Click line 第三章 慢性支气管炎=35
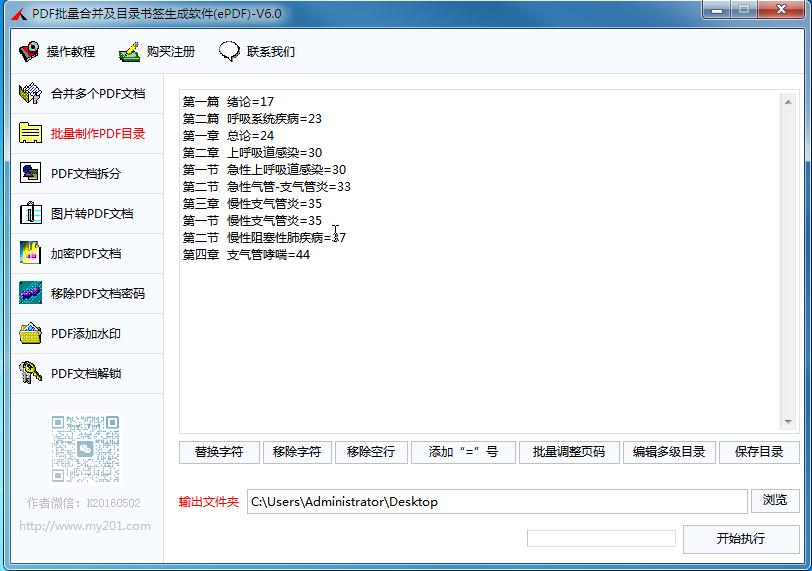This screenshot has height=571, width=812. (x=252, y=203)
